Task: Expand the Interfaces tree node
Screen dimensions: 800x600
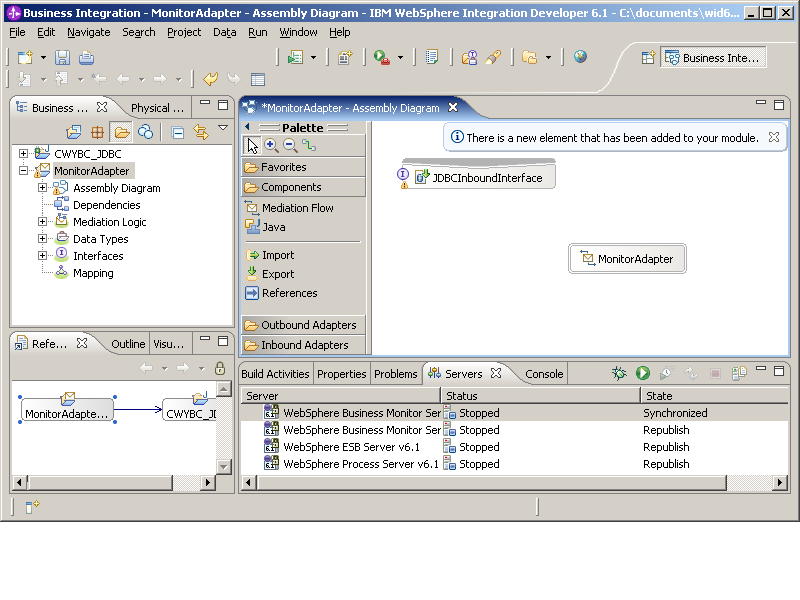Action: tap(42, 255)
